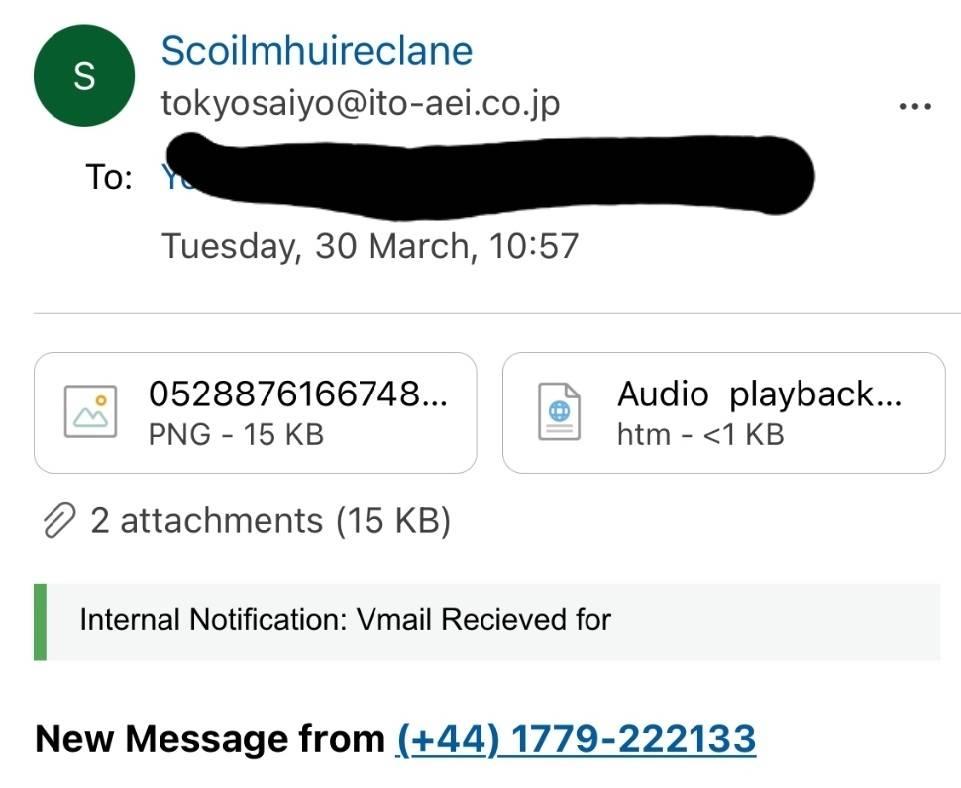Screen dimensions: 961x788
Task: Tap sender name Scoilmhuireclane
Action: 317,50
